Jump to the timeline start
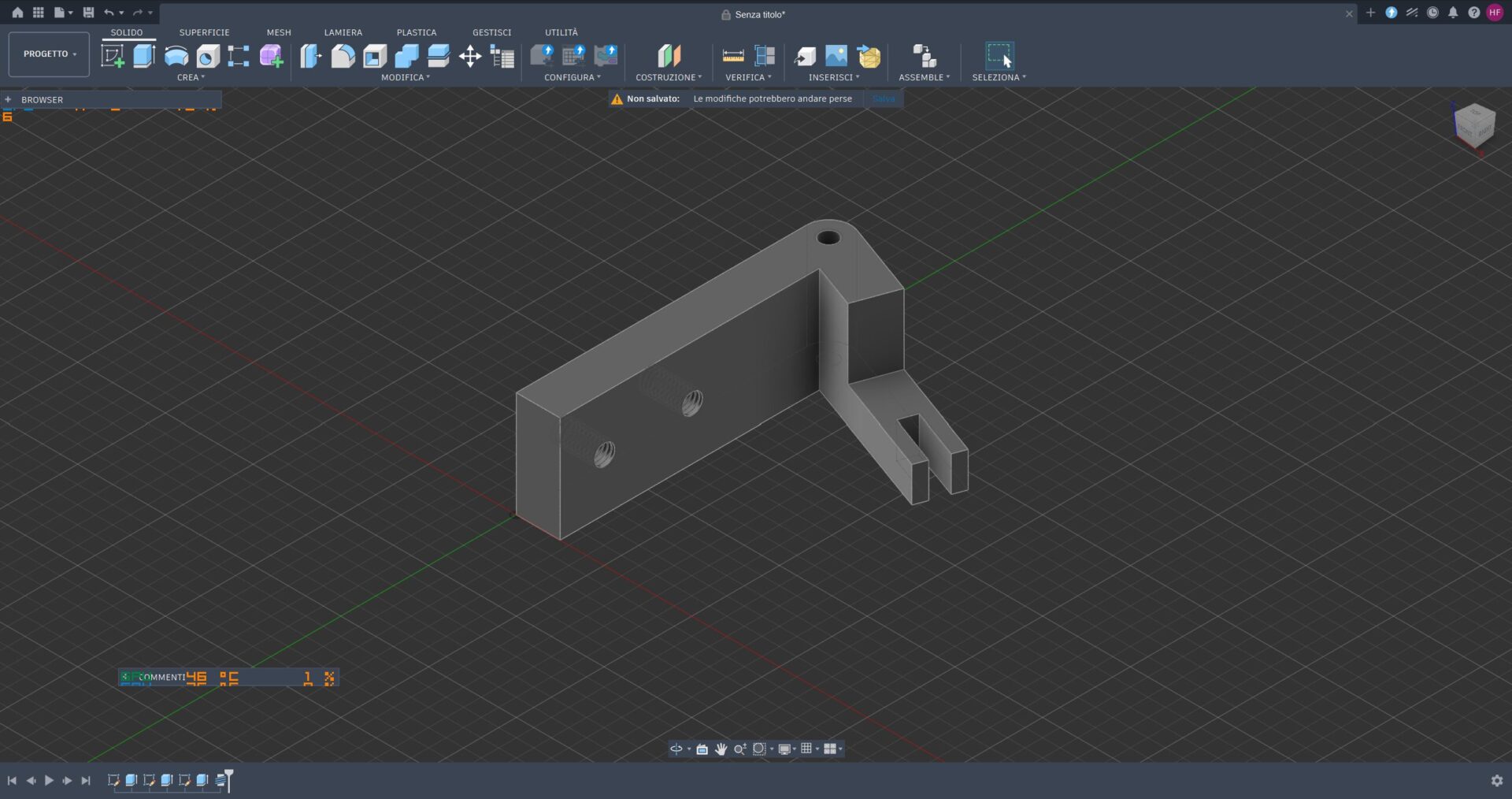 pyautogui.click(x=12, y=780)
